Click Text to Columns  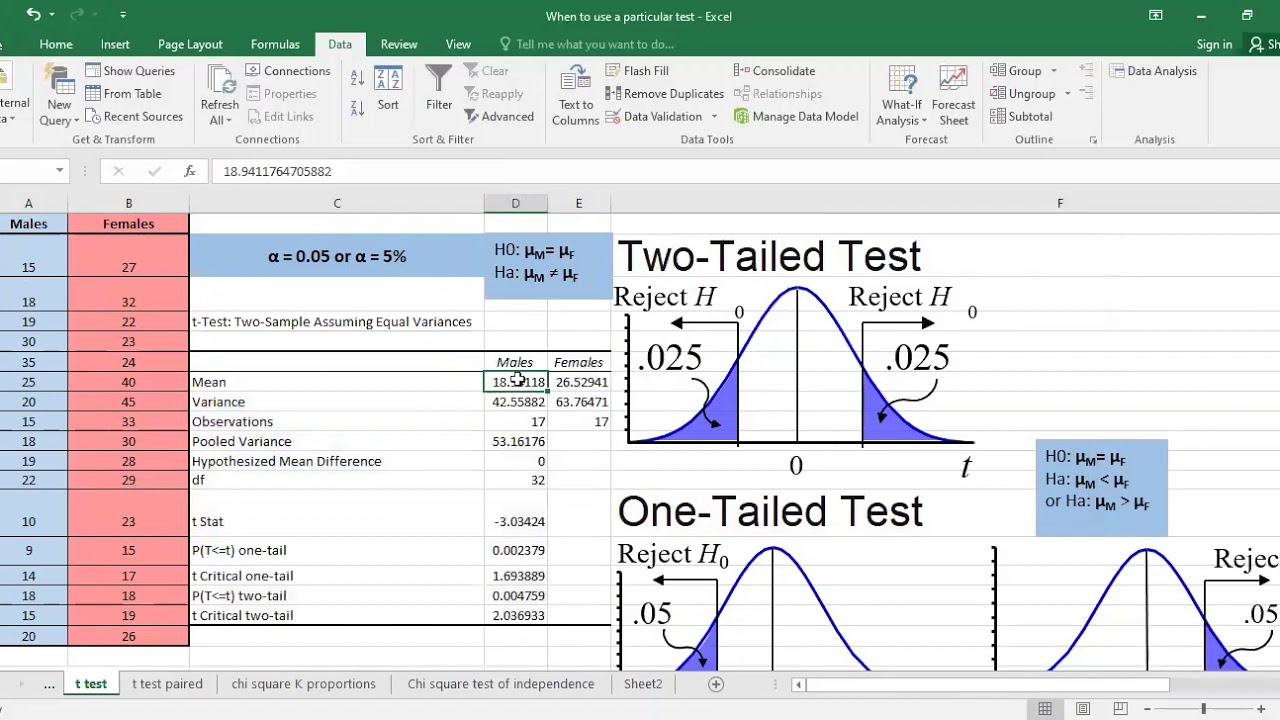(575, 96)
